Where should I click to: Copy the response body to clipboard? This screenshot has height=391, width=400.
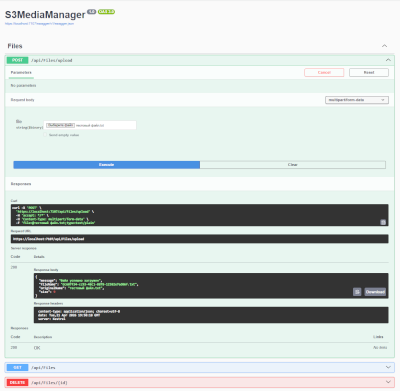(357, 292)
